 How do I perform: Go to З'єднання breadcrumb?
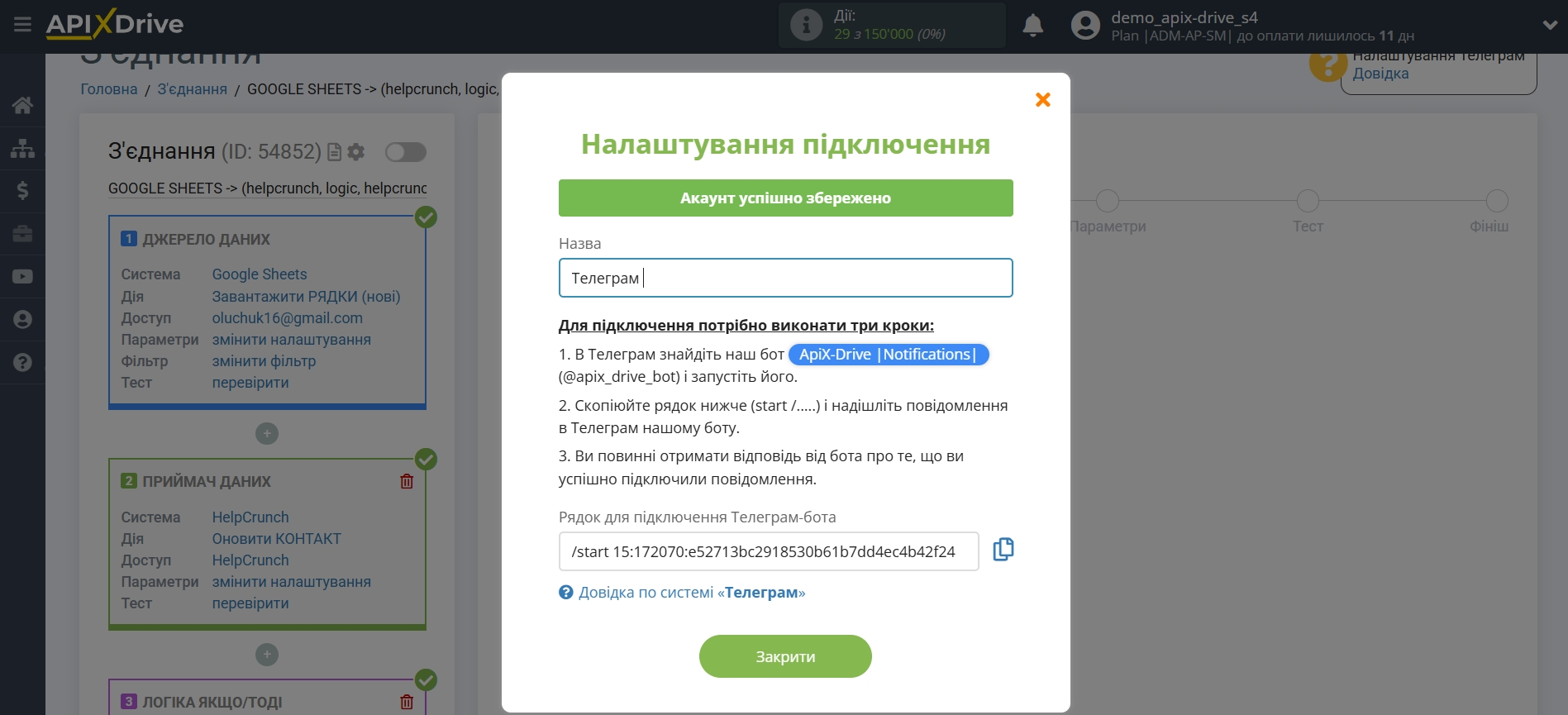tap(193, 89)
